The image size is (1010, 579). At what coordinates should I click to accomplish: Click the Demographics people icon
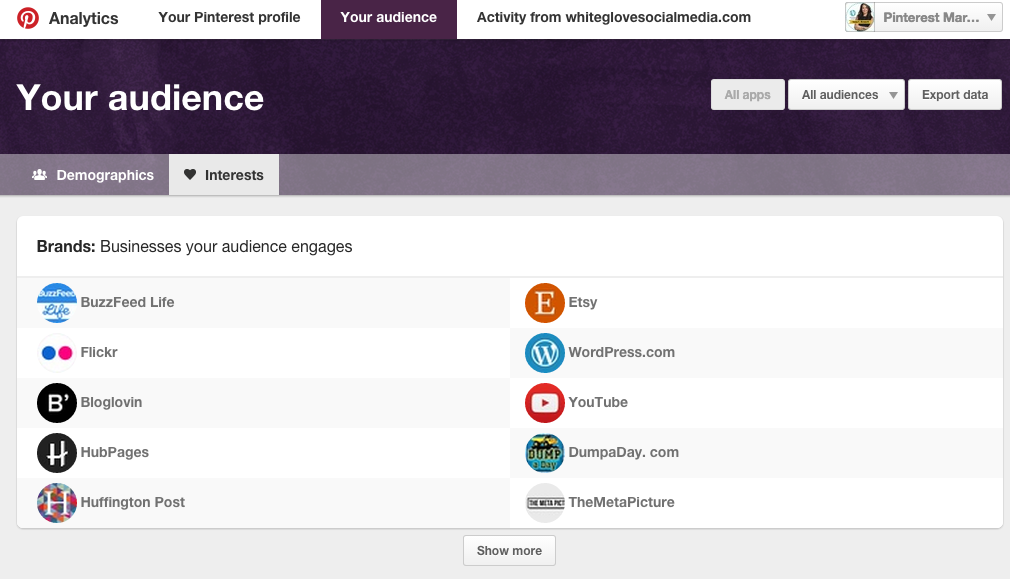40,175
